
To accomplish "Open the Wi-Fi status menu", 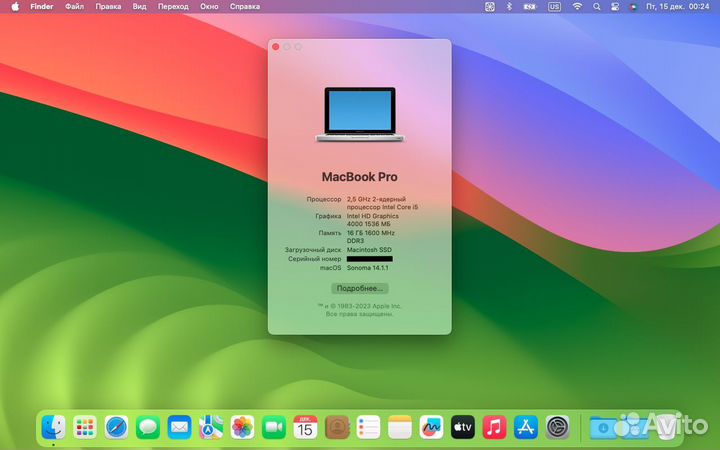I will point(577,6).
